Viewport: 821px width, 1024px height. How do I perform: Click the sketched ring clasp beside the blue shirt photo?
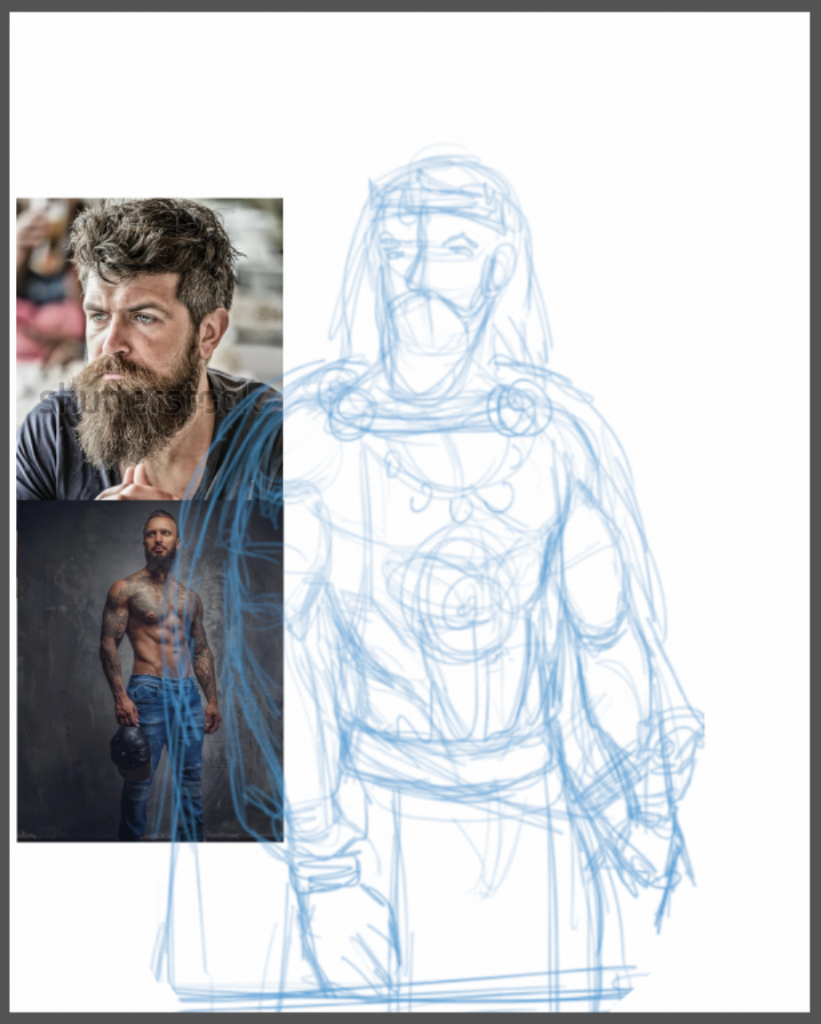tap(349, 405)
